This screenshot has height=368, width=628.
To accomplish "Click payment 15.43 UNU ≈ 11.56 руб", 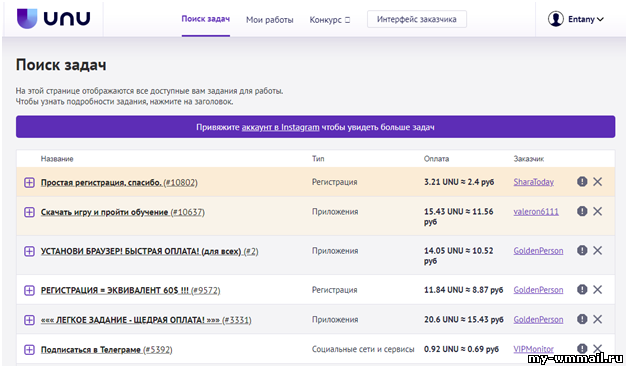I will (459, 216).
